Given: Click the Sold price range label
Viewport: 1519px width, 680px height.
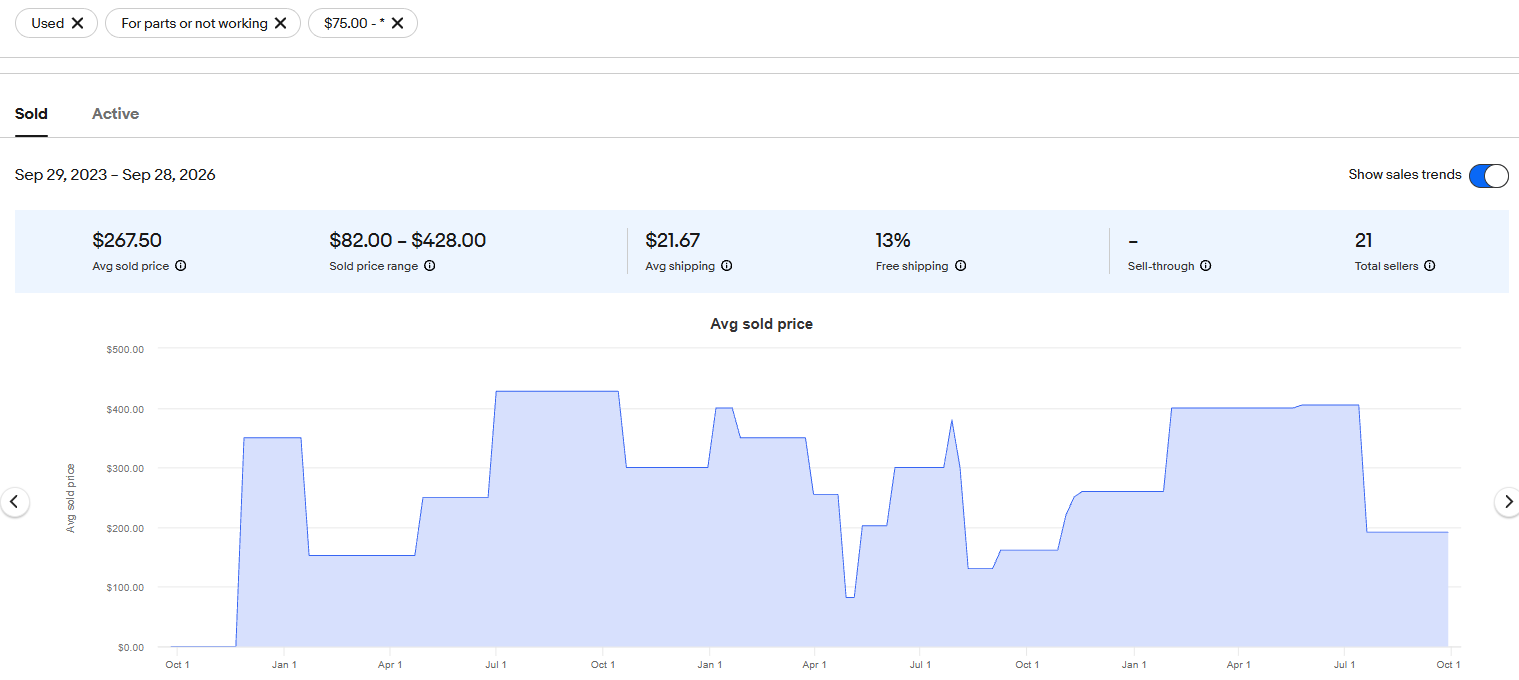Looking at the screenshot, I should tap(374, 266).
